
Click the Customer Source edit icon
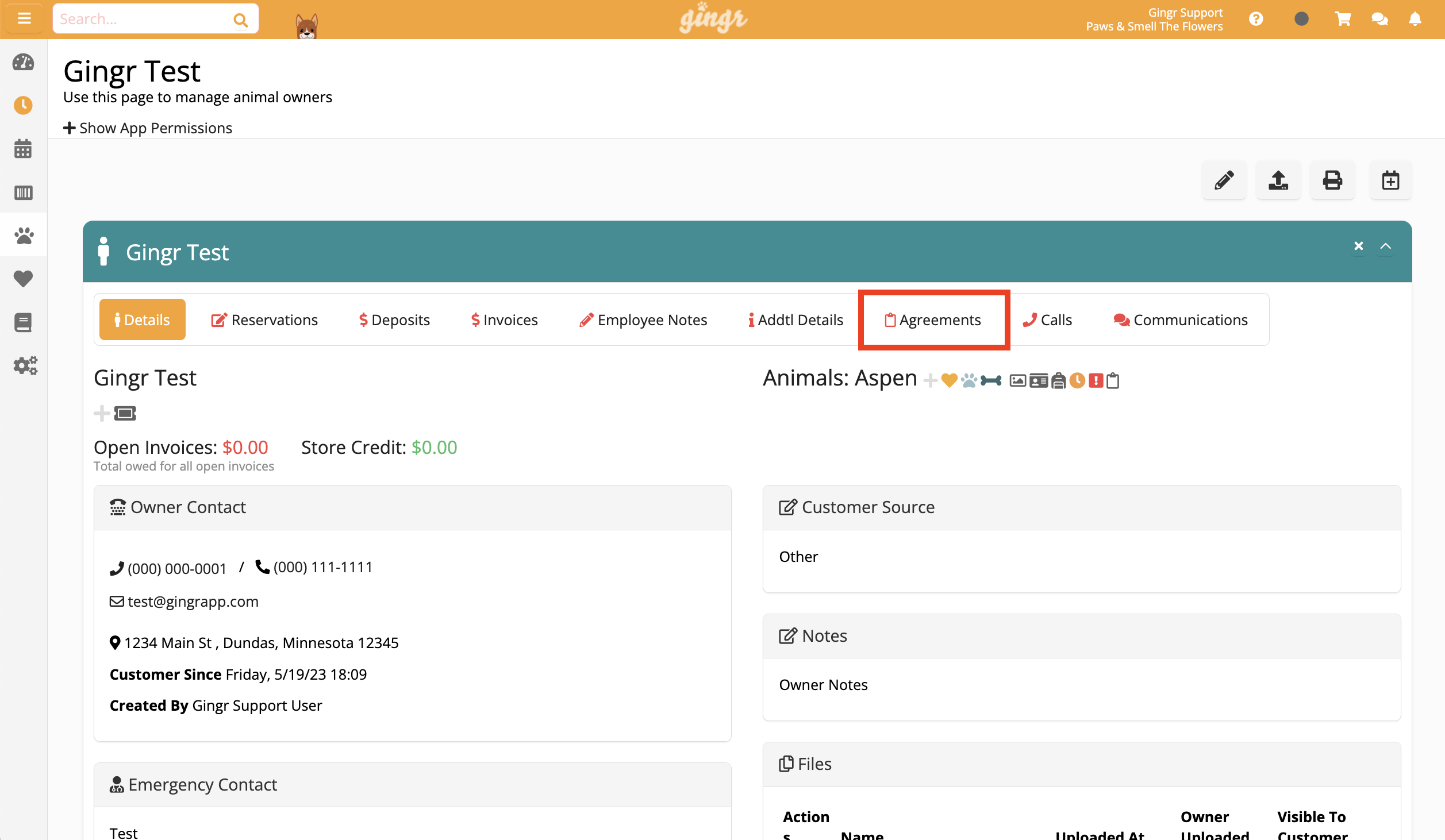[787, 507]
